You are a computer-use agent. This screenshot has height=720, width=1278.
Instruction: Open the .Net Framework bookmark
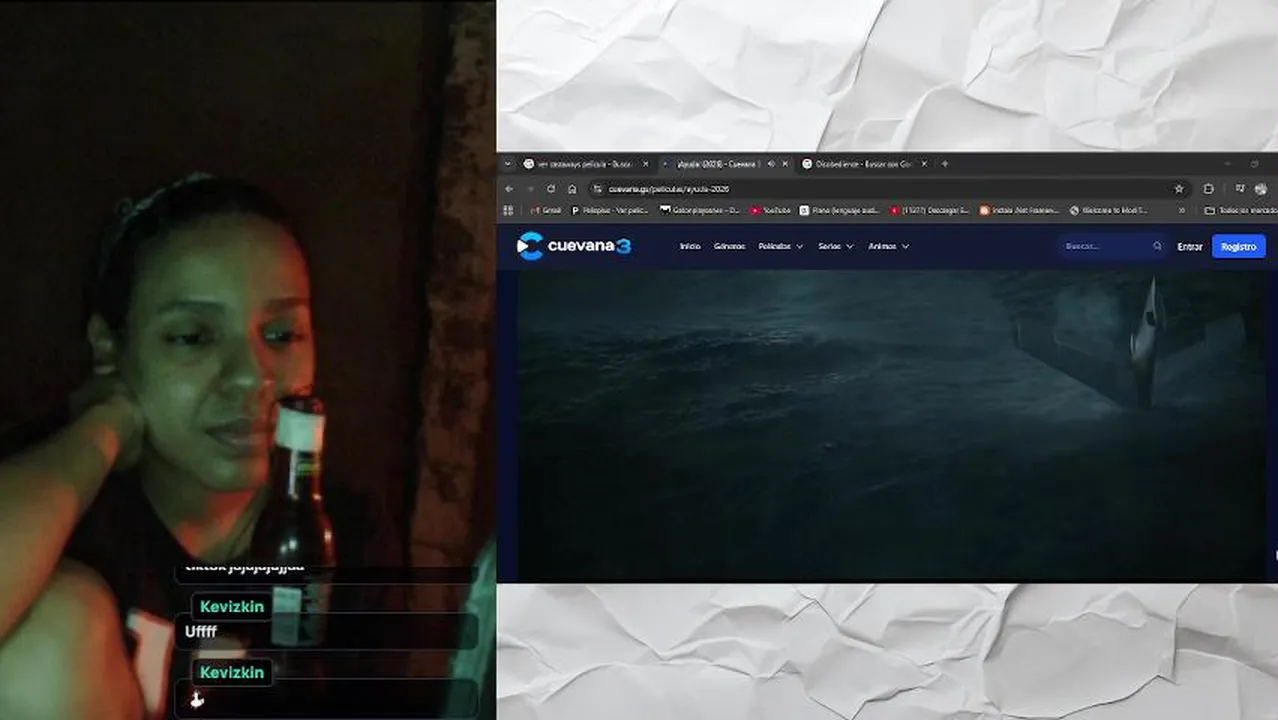pos(1020,211)
